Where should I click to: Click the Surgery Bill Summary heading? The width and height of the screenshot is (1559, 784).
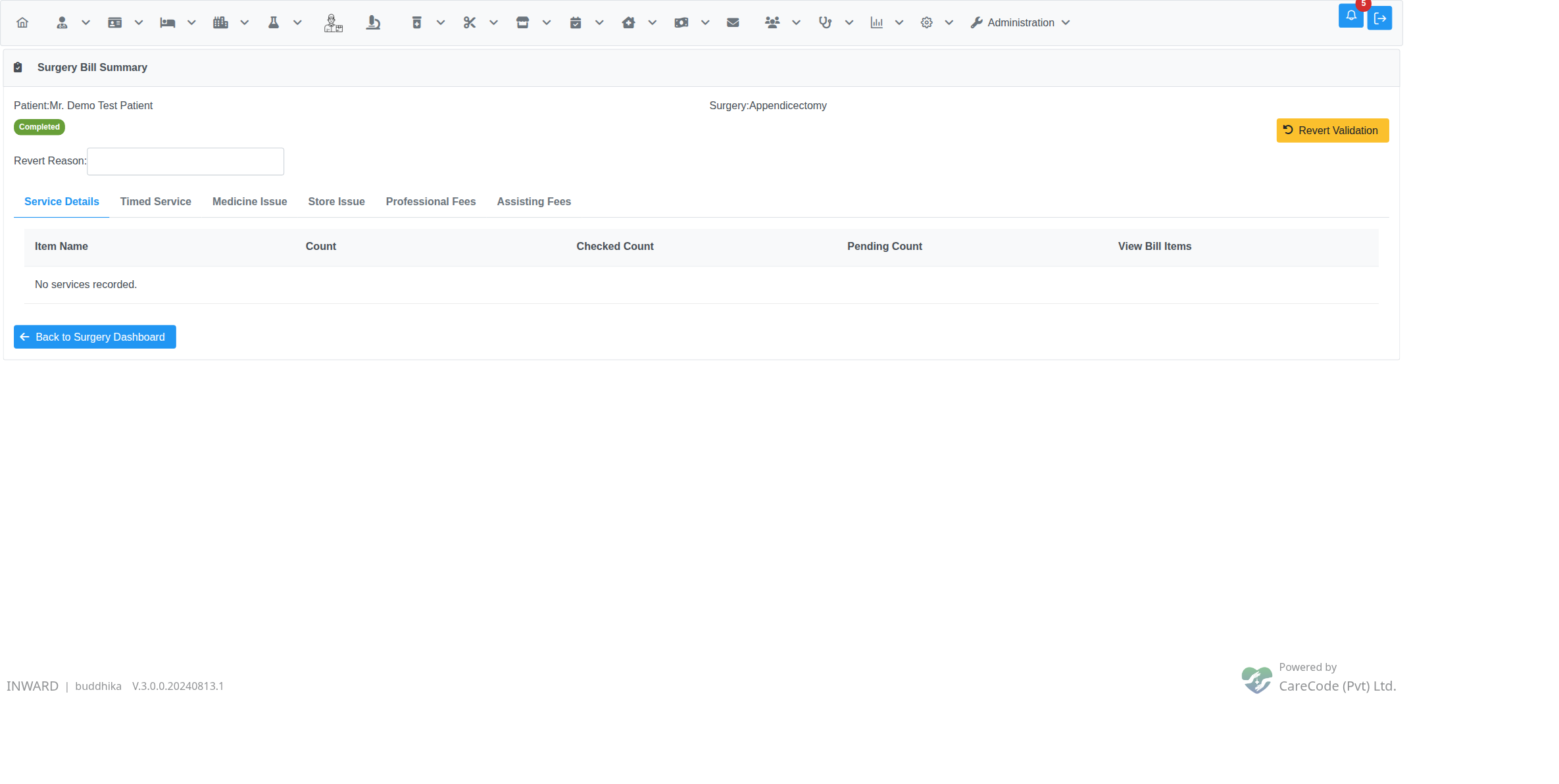point(92,67)
